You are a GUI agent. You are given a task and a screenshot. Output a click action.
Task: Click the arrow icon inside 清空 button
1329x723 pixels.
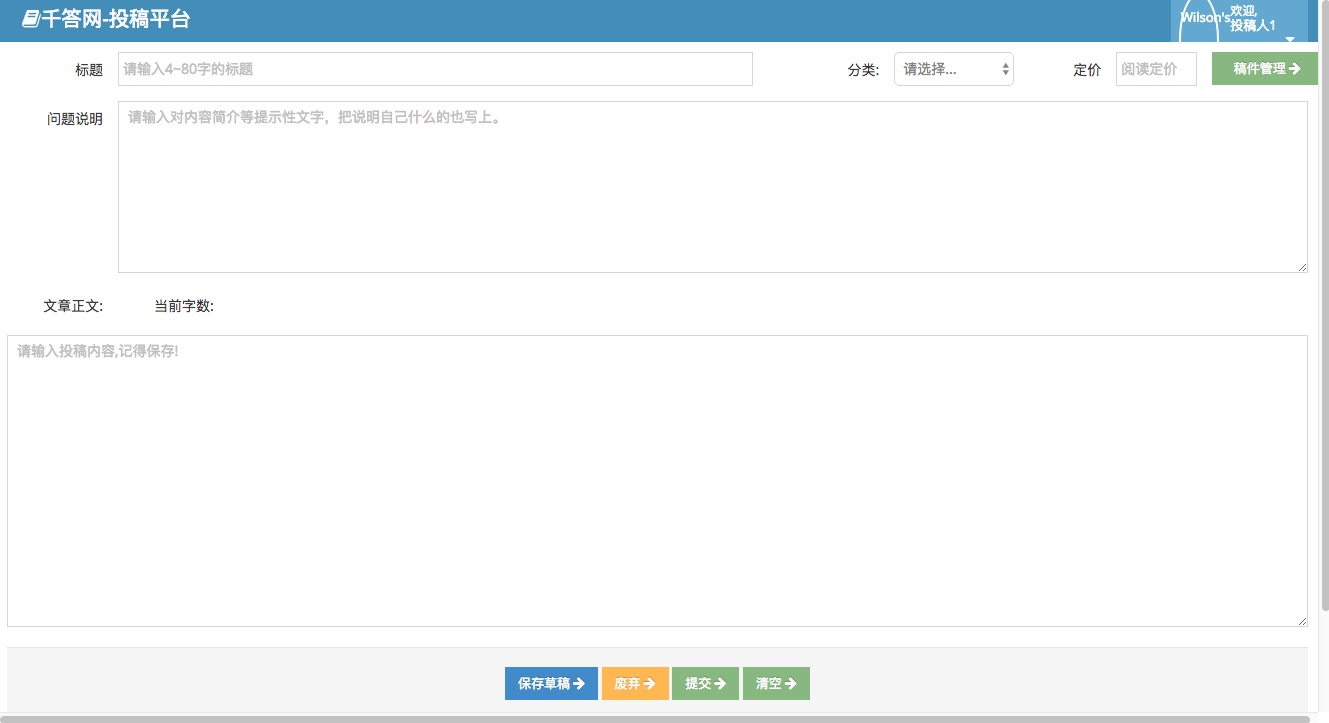coord(793,683)
